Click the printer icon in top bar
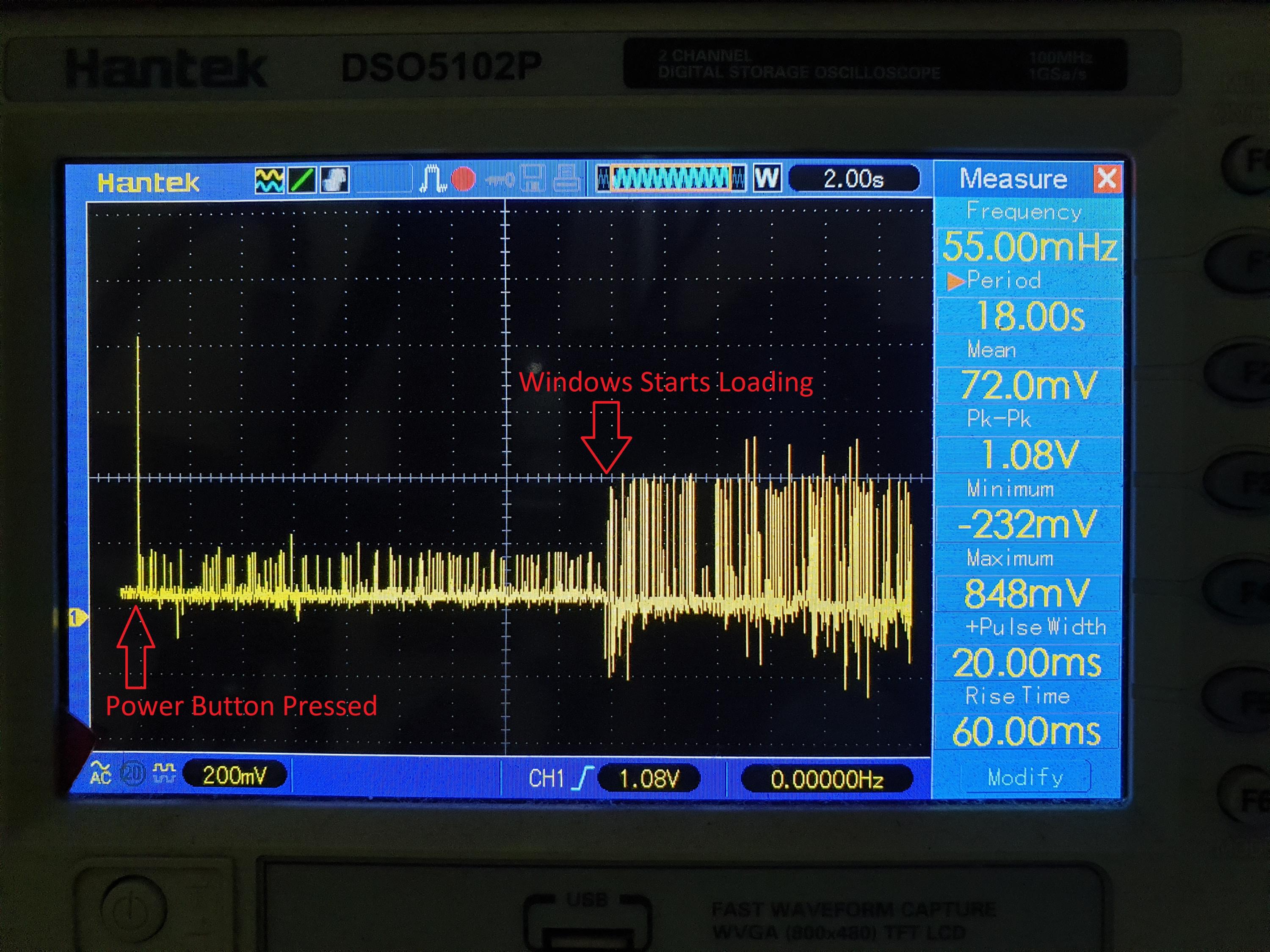1270x952 pixels. click(x=567, y=179)
